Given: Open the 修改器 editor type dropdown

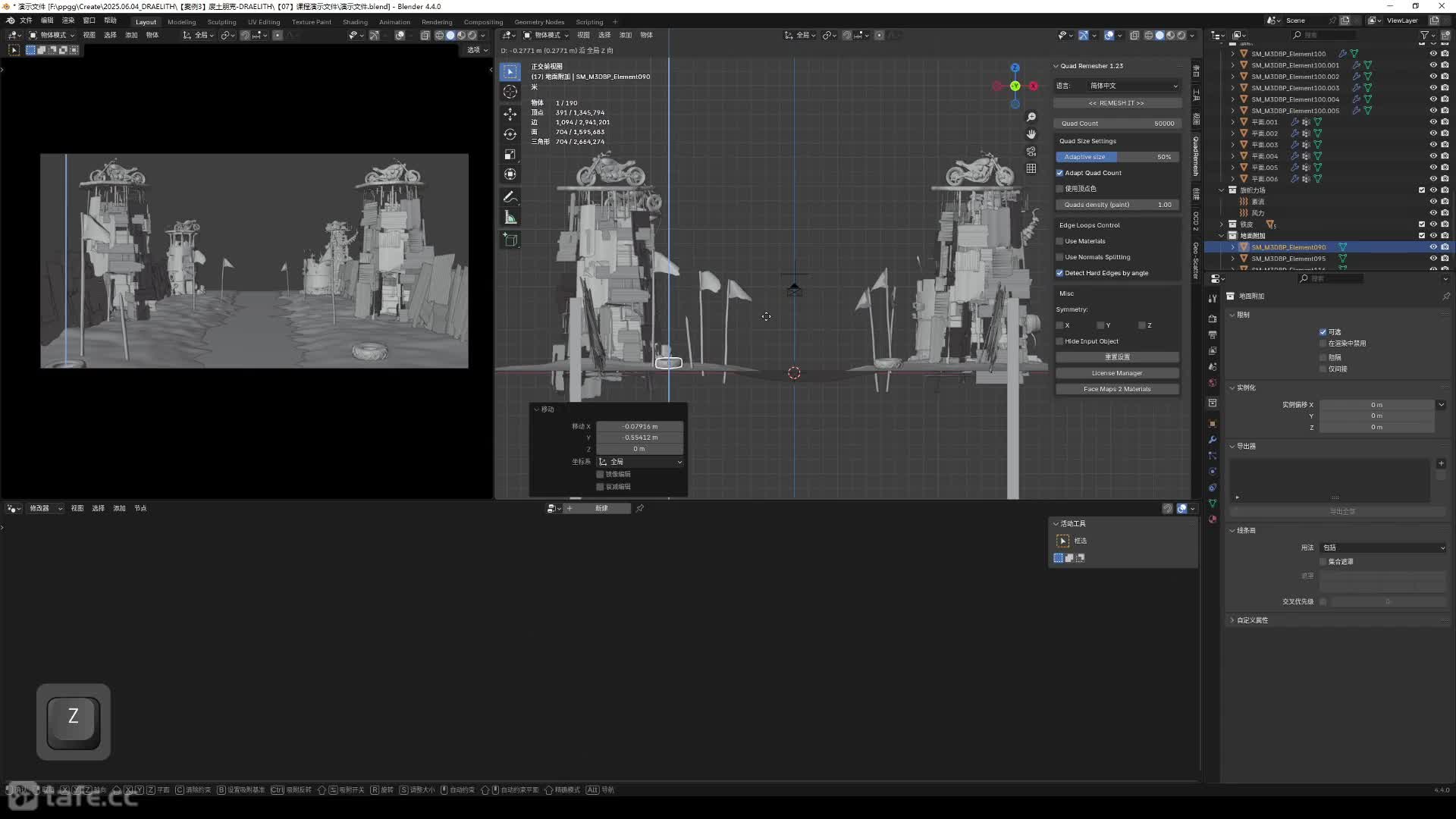Looking at the screenshot, I should coord(45,508).
